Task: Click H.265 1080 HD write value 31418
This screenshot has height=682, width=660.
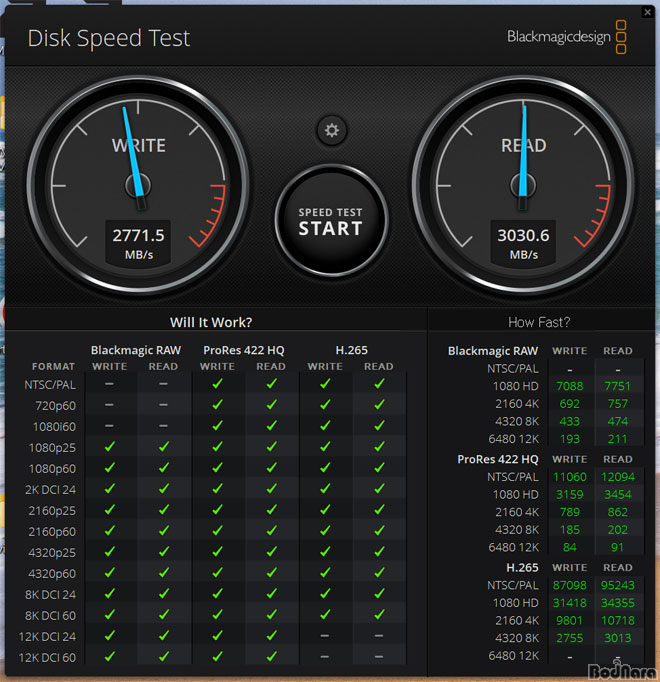Action: coord(570,603)
